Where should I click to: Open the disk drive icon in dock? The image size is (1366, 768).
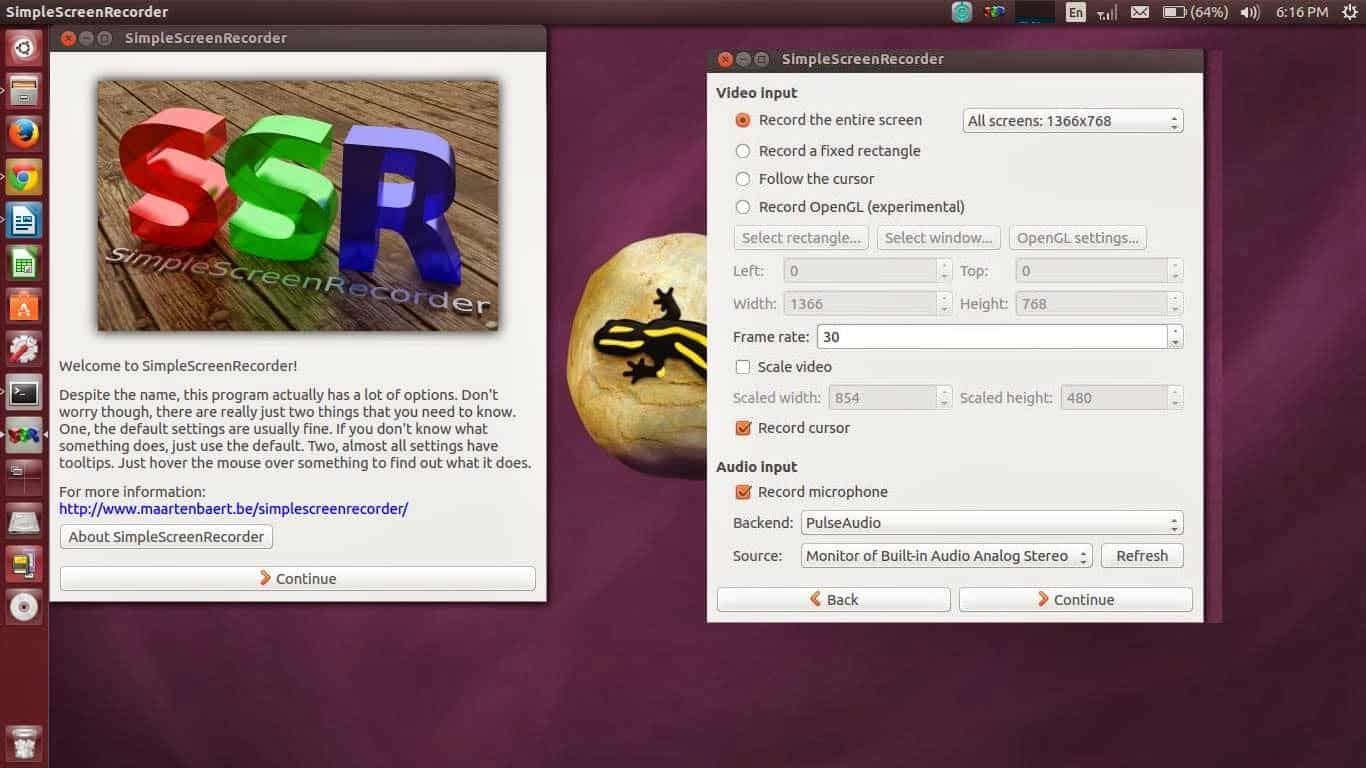pos(24,521)
